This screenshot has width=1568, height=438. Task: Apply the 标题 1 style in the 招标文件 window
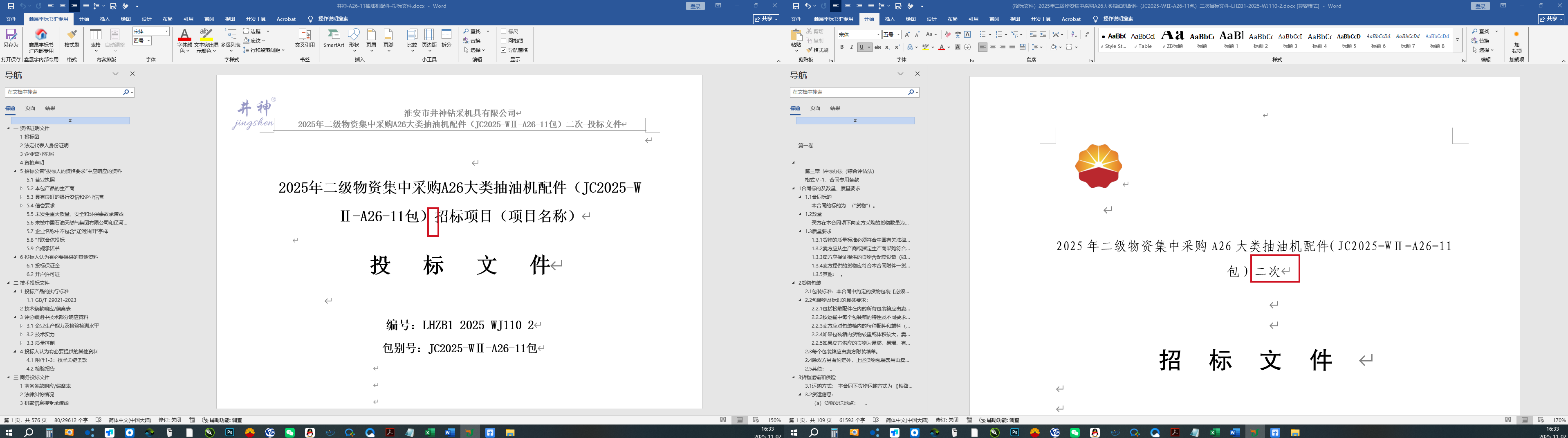click(1231, 40)
